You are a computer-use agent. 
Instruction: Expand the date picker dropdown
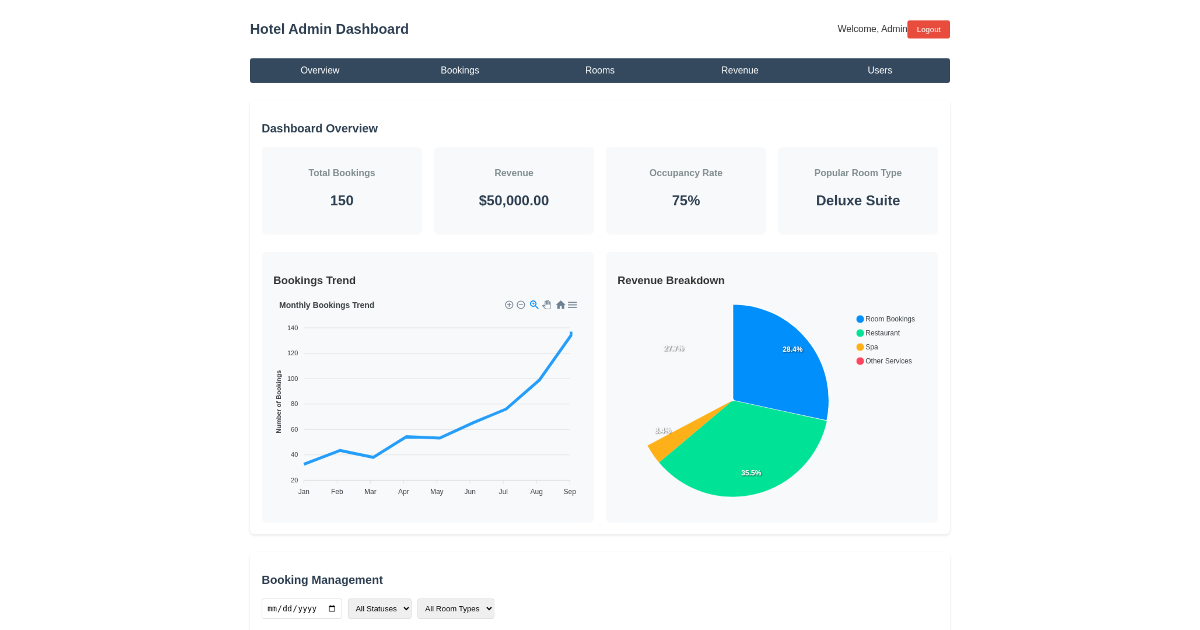click(301, 608)
